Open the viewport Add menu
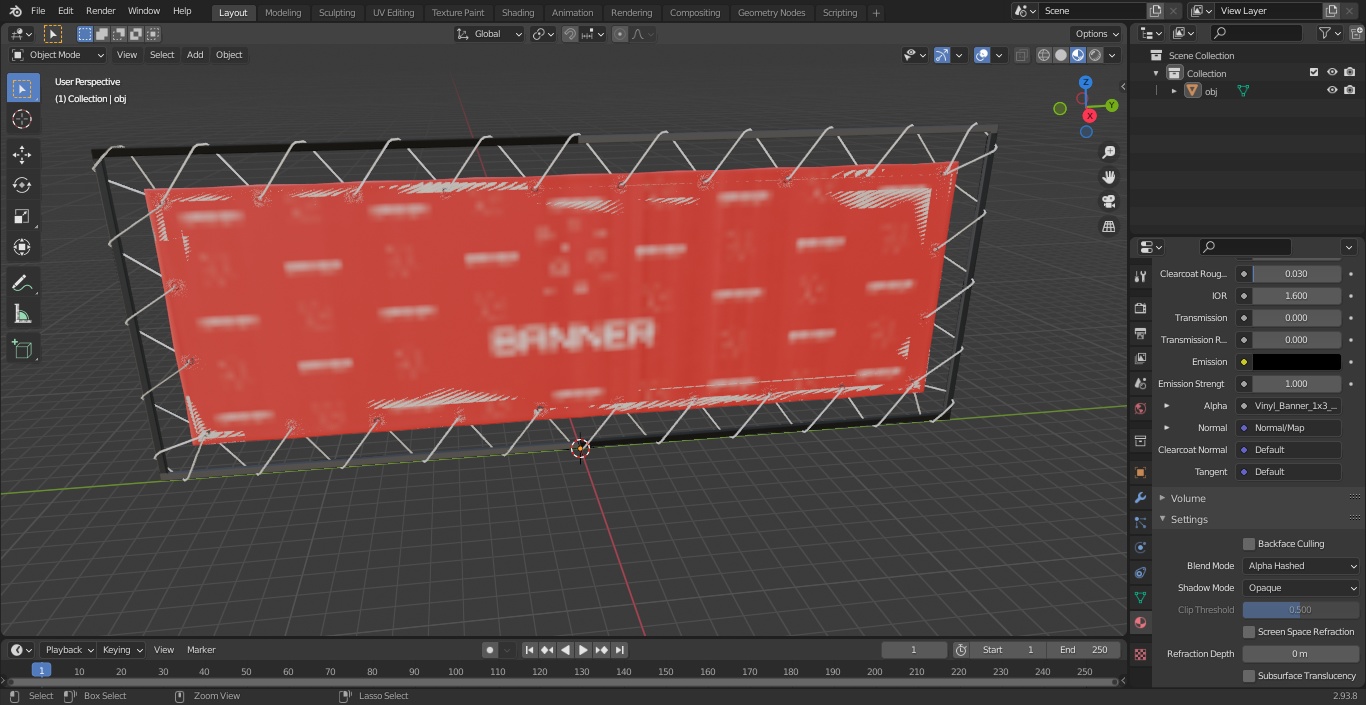1366x705 pixels. pos(195,55)
